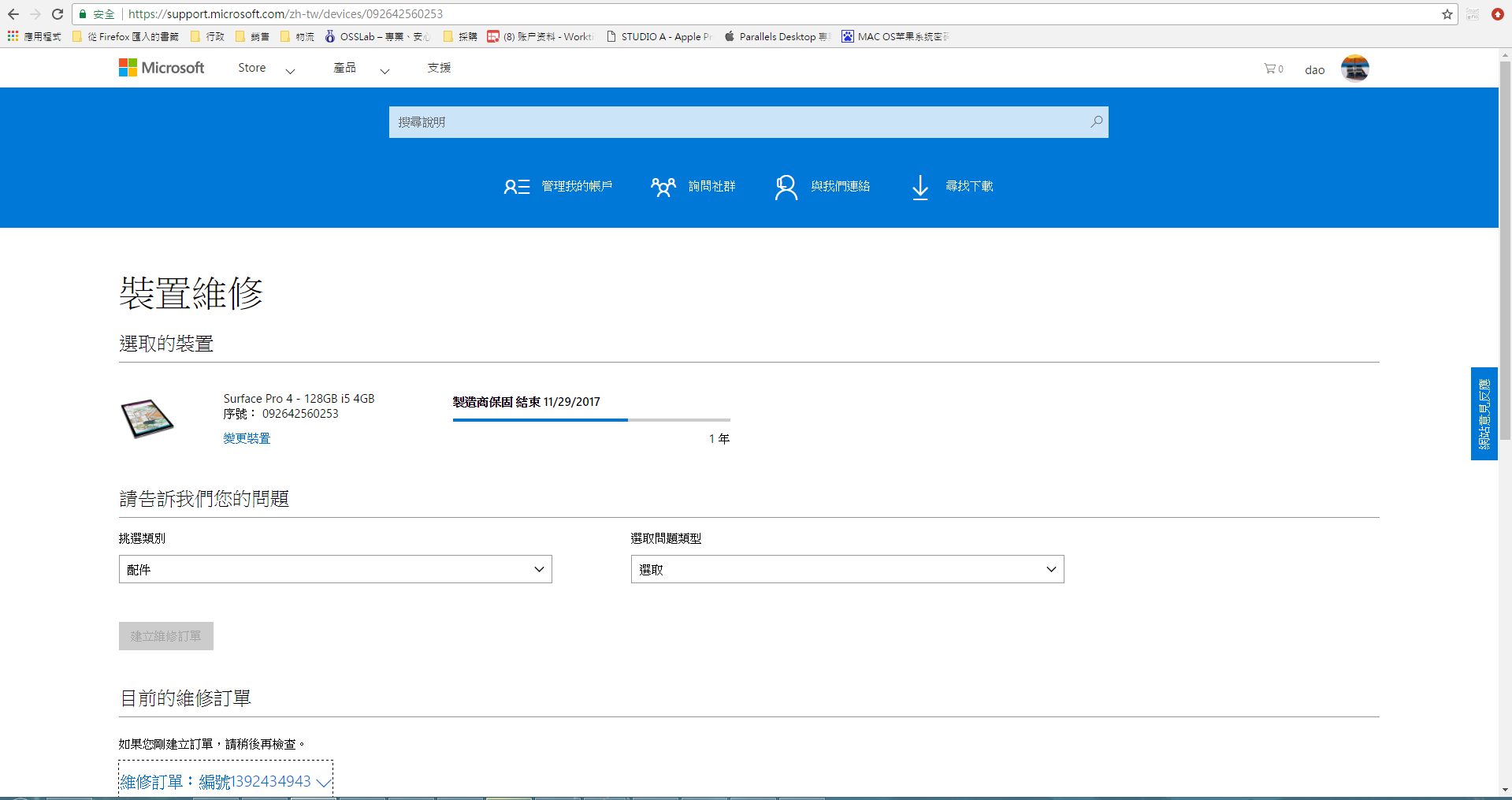Open the Worktile bookmark with red icon

pos(540,36)
